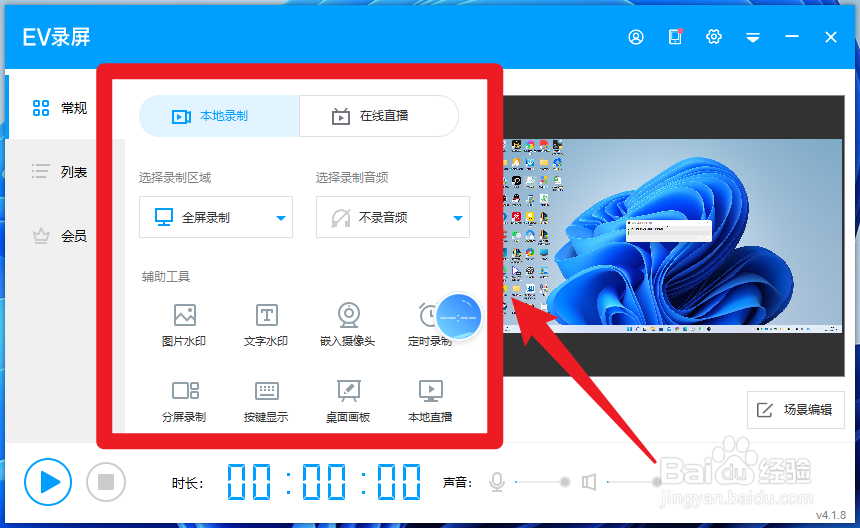
Task: Stop recording with the stop button
Action: [x=106, y=482]
